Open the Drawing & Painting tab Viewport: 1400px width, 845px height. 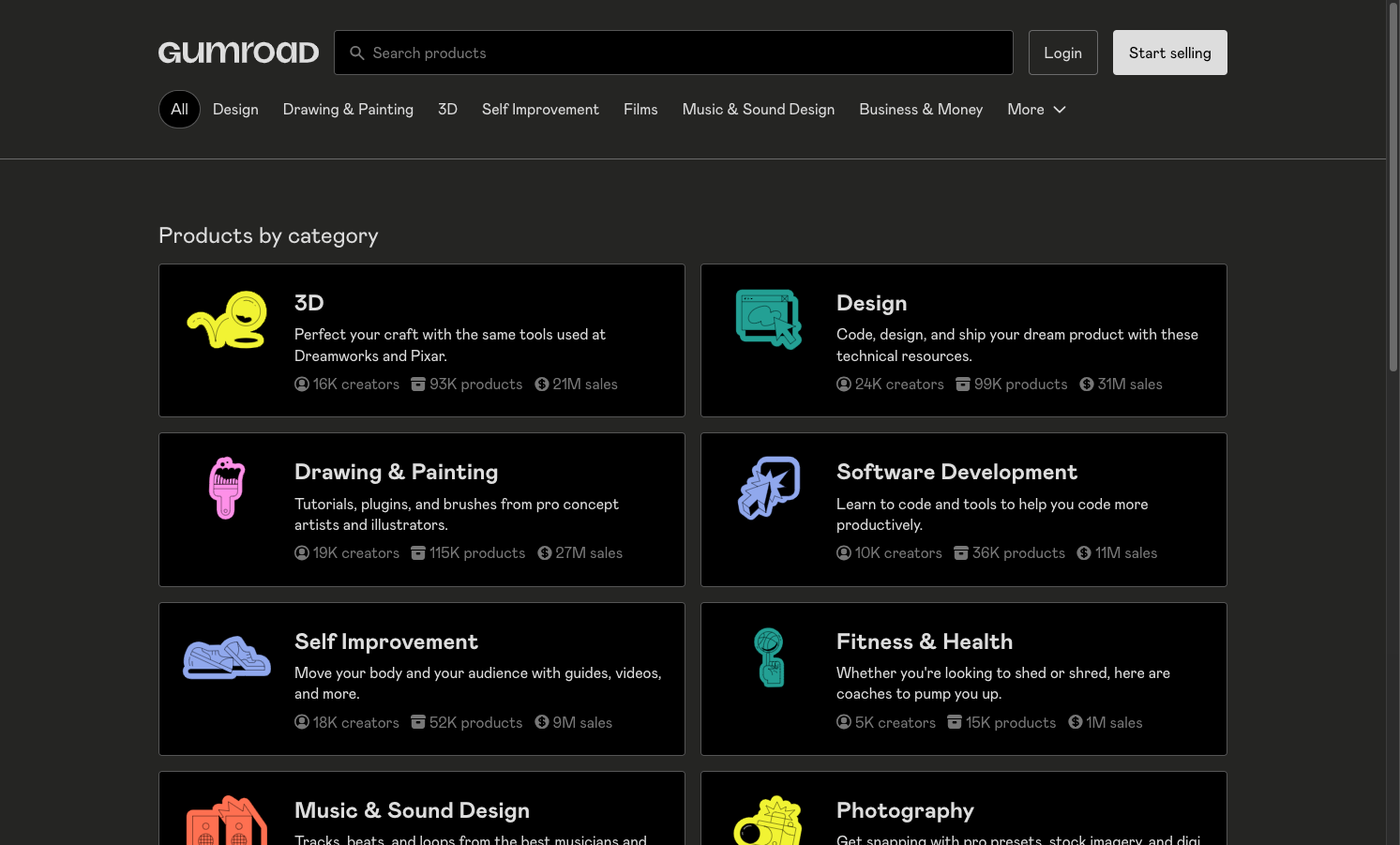348,110
